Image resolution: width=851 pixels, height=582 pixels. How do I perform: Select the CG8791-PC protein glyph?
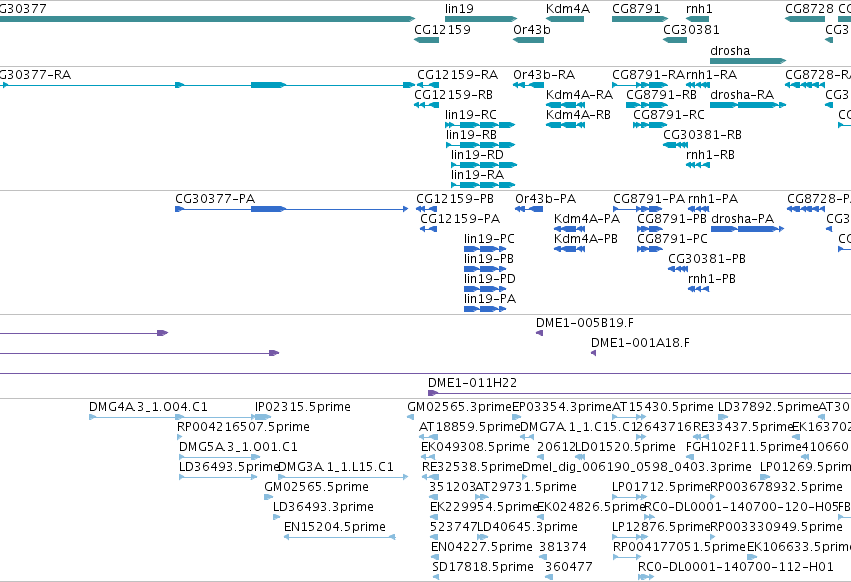tap(650, 249)
